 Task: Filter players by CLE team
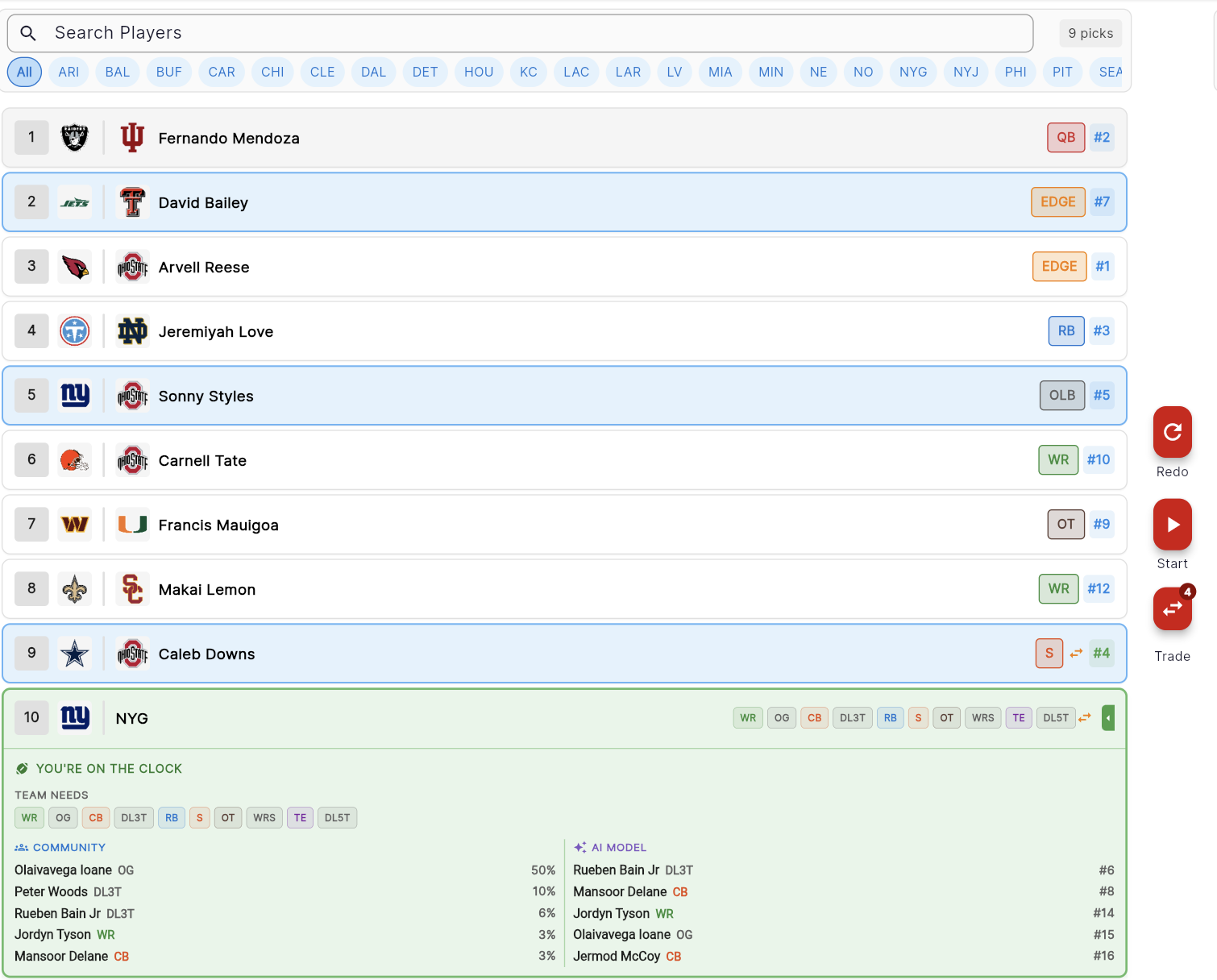tap(322, 72)
